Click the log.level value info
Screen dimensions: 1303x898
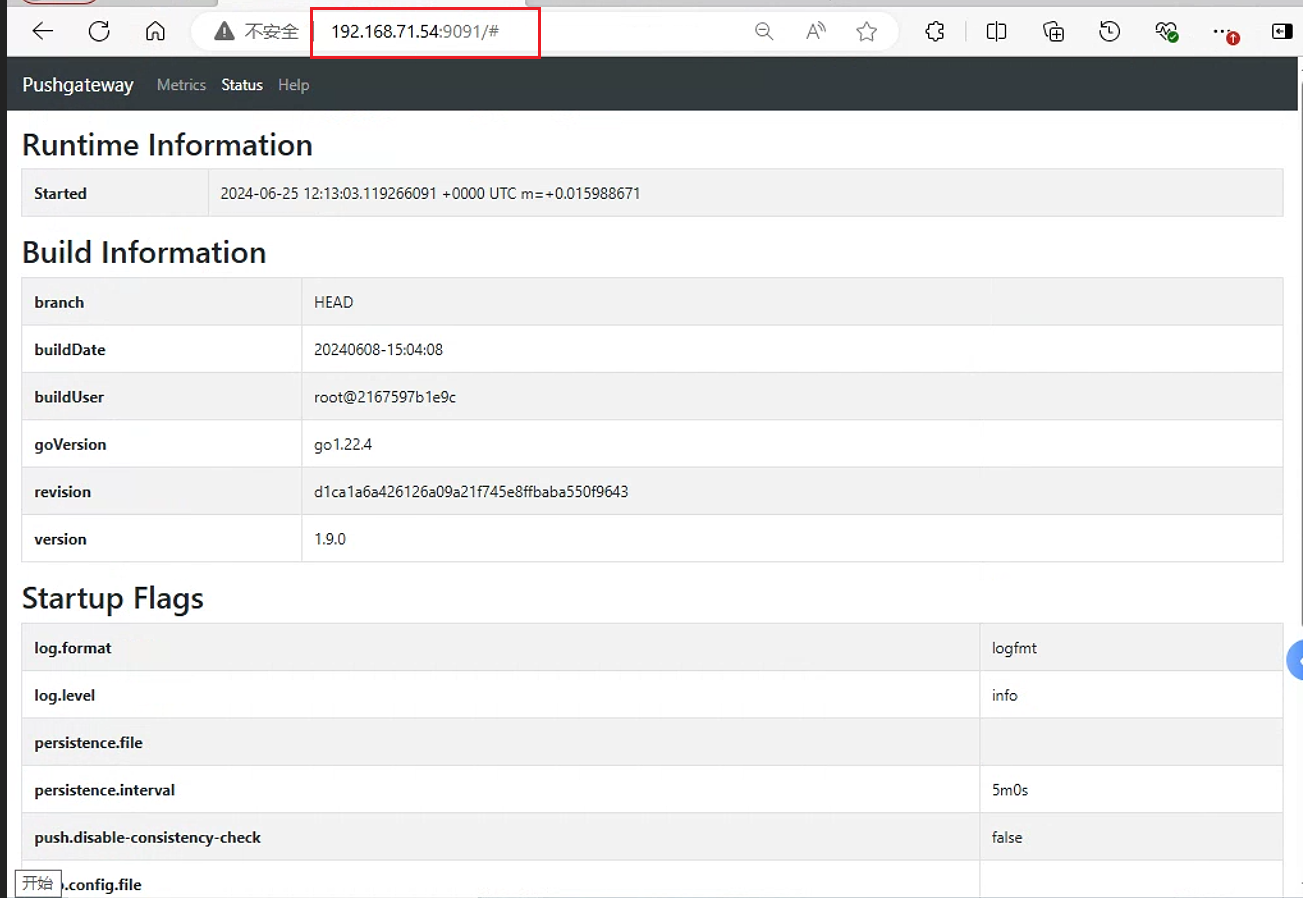pyautogui.click(x=1005, y=695)
